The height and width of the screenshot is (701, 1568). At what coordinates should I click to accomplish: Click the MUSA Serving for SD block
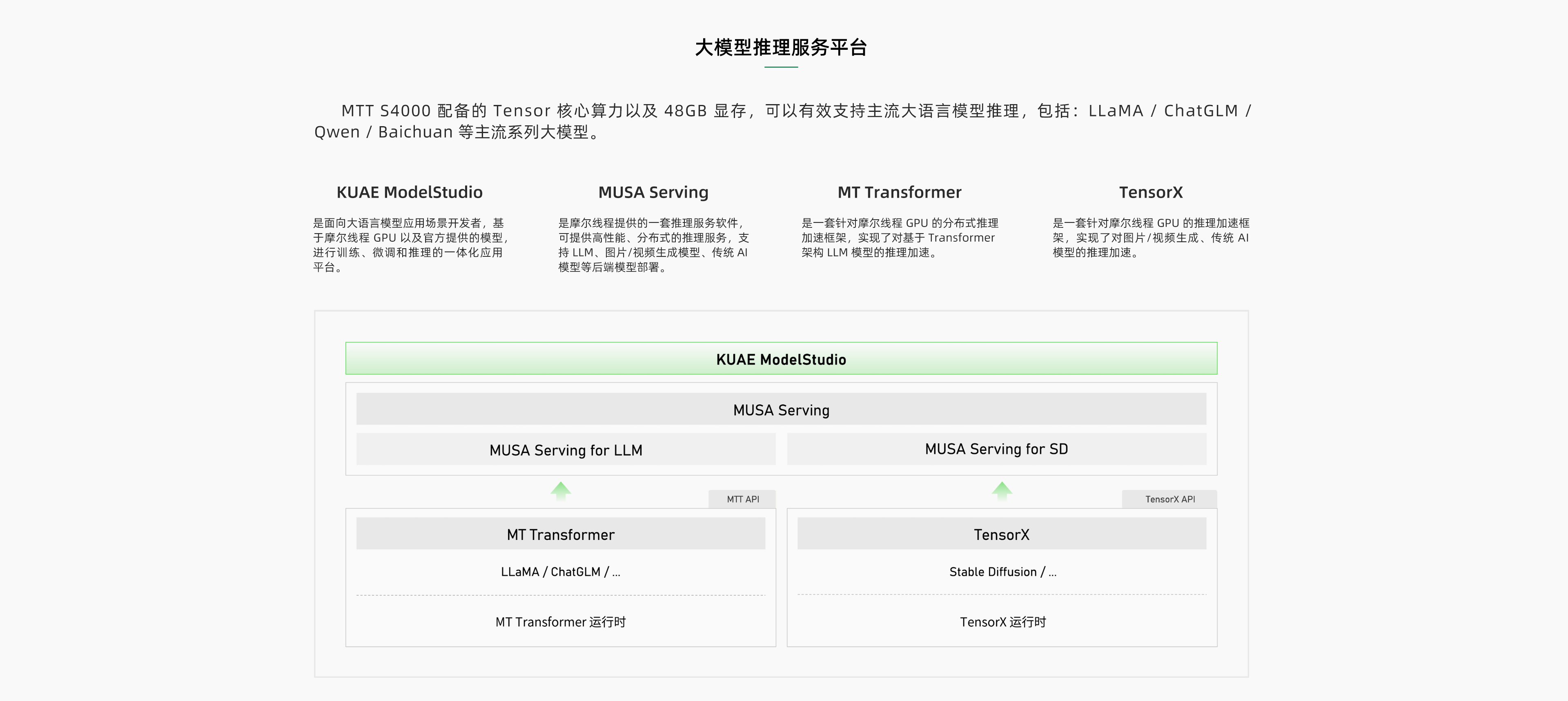[996, 449]
